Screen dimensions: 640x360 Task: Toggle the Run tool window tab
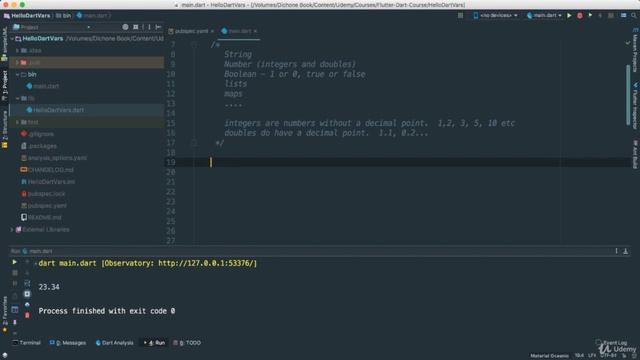coord(154,343)
